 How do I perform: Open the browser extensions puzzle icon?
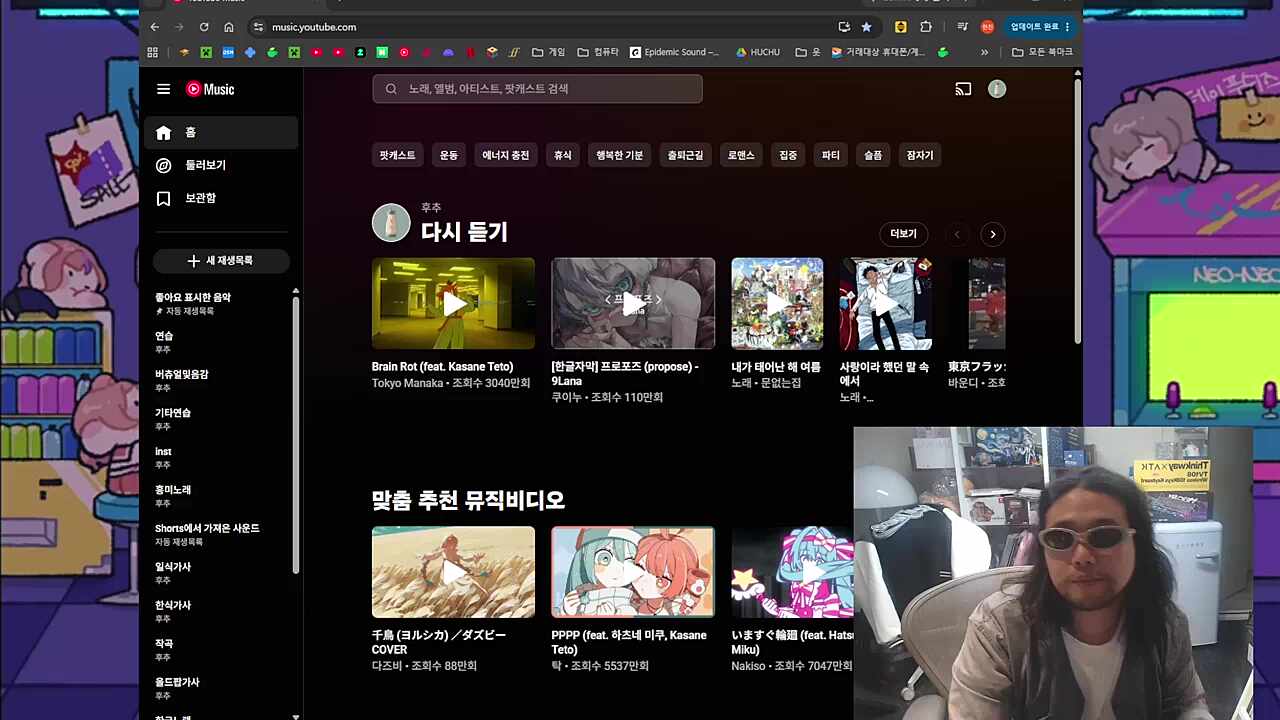pyautogui.click(x=926, y=27)
